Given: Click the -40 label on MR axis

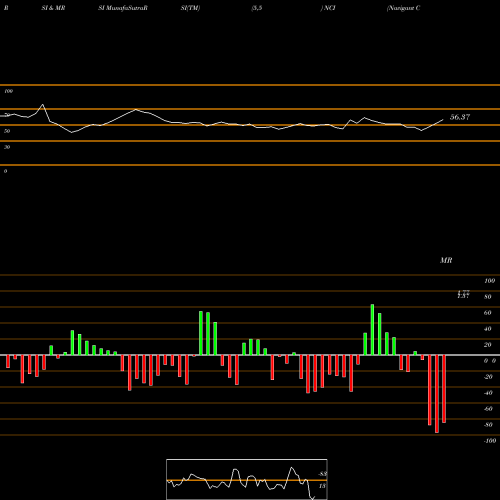Looking at the screenshot, I should (x=488, y=393).
